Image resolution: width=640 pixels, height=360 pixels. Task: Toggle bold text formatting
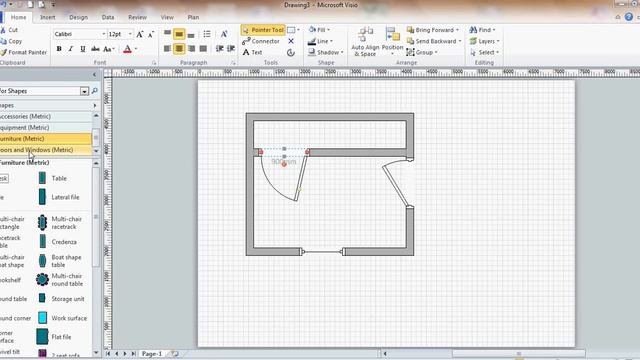pos(59,49)
